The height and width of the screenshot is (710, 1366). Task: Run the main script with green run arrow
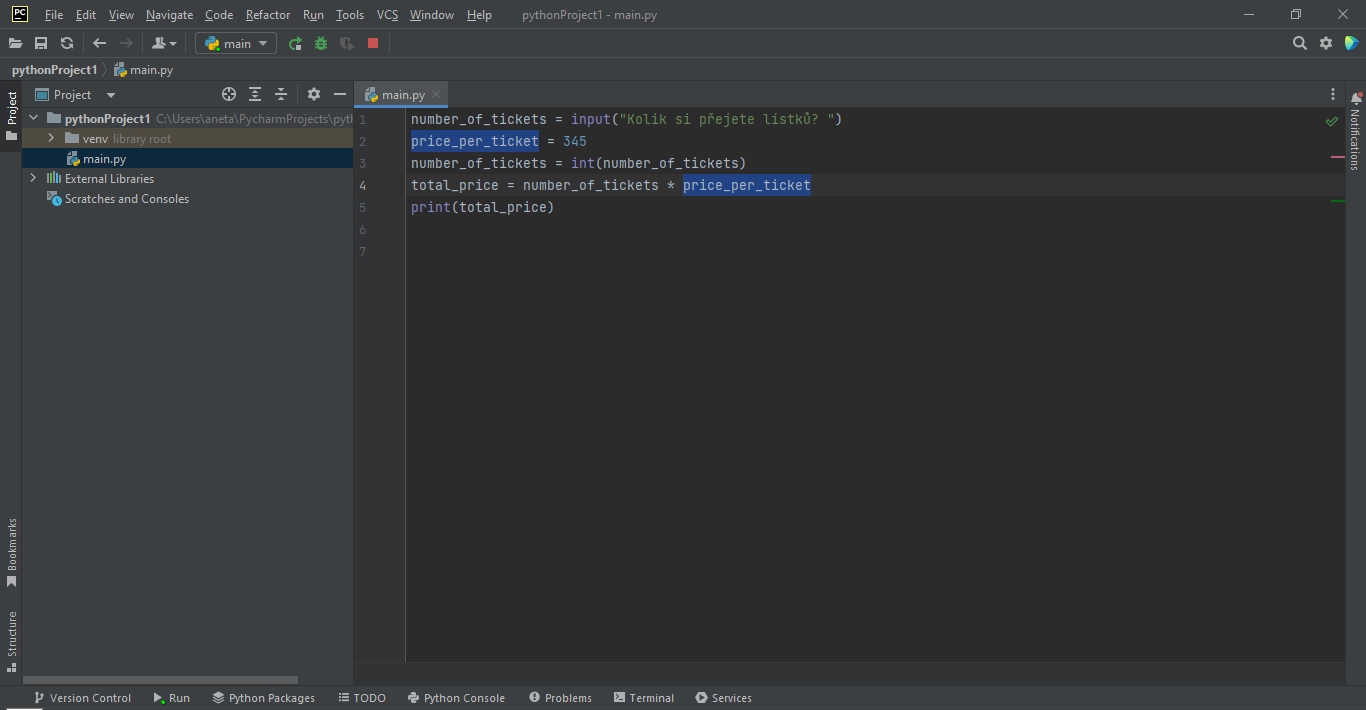click(295, 43)
